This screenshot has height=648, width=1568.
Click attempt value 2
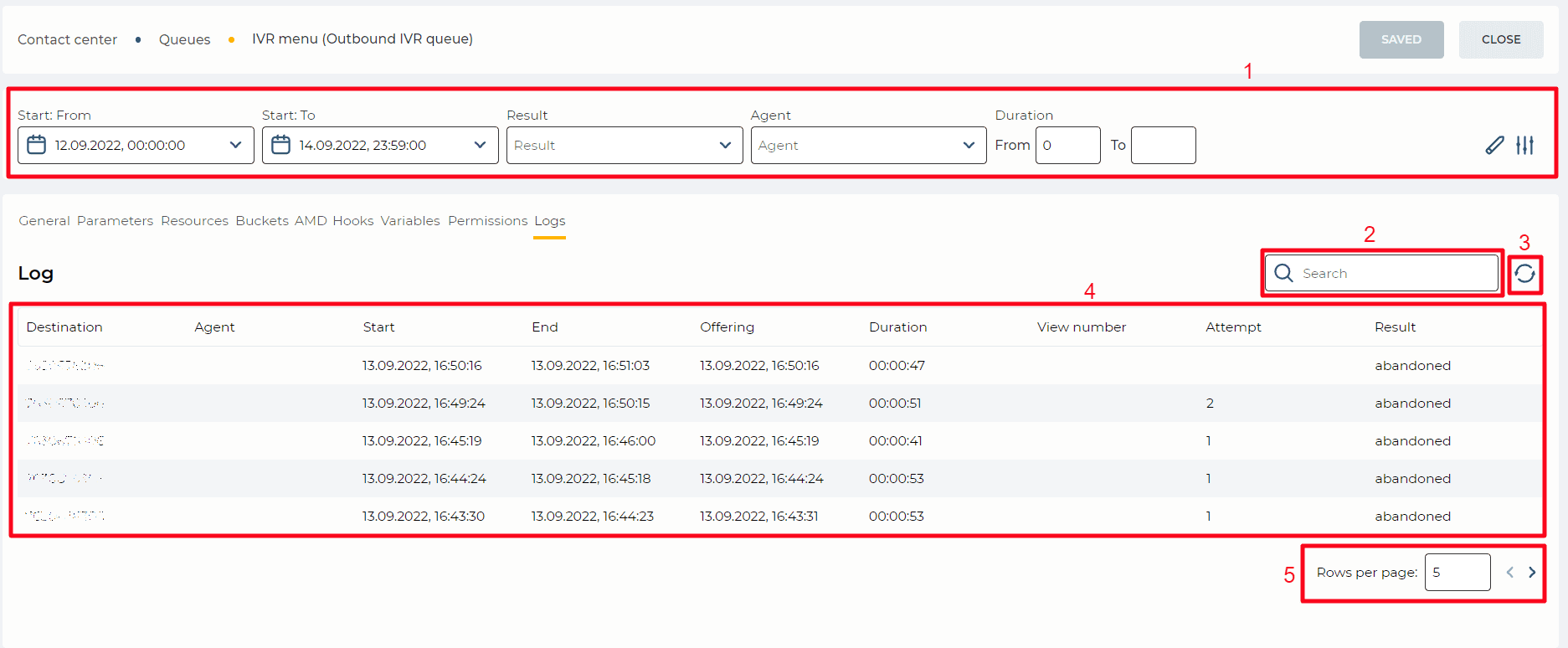pyautogui.click(x=1210, y=404)
